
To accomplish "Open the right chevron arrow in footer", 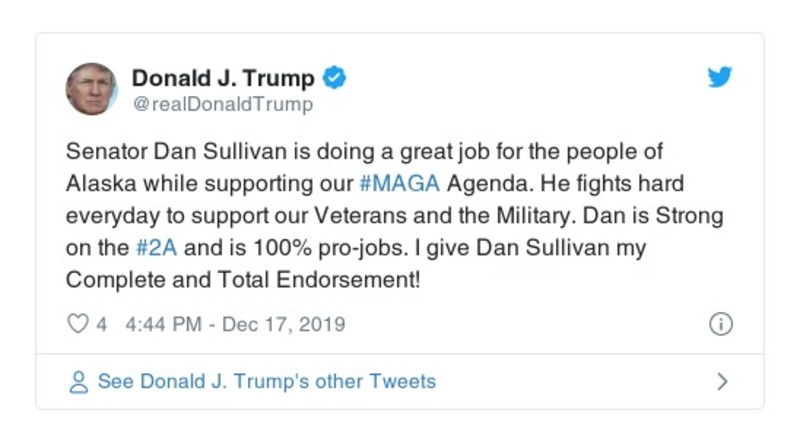I will [x=722, y=382].
